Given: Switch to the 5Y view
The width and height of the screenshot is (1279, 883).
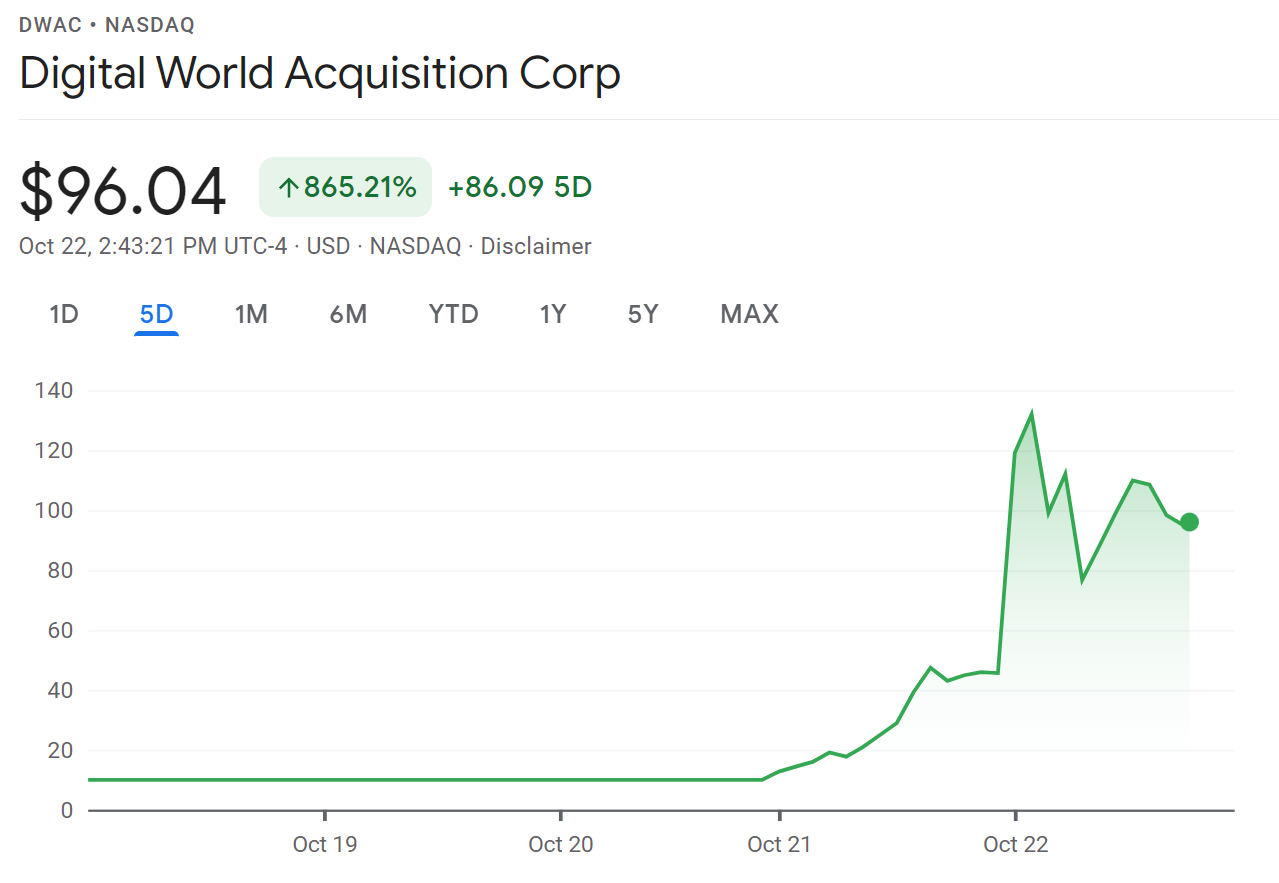Looking at the screenshot, I should coord(642,313).
